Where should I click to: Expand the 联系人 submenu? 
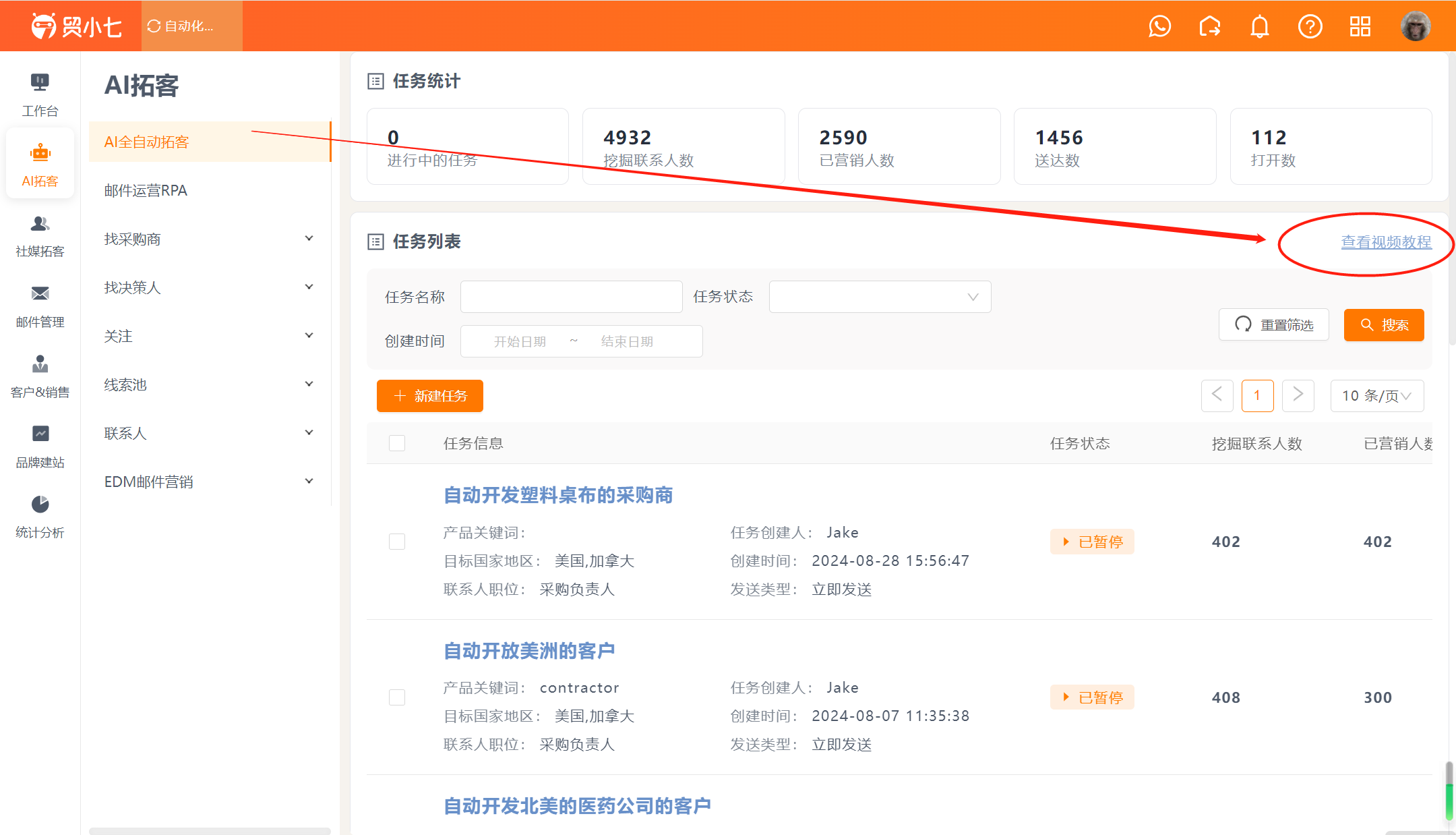click(x=210, y=433)
